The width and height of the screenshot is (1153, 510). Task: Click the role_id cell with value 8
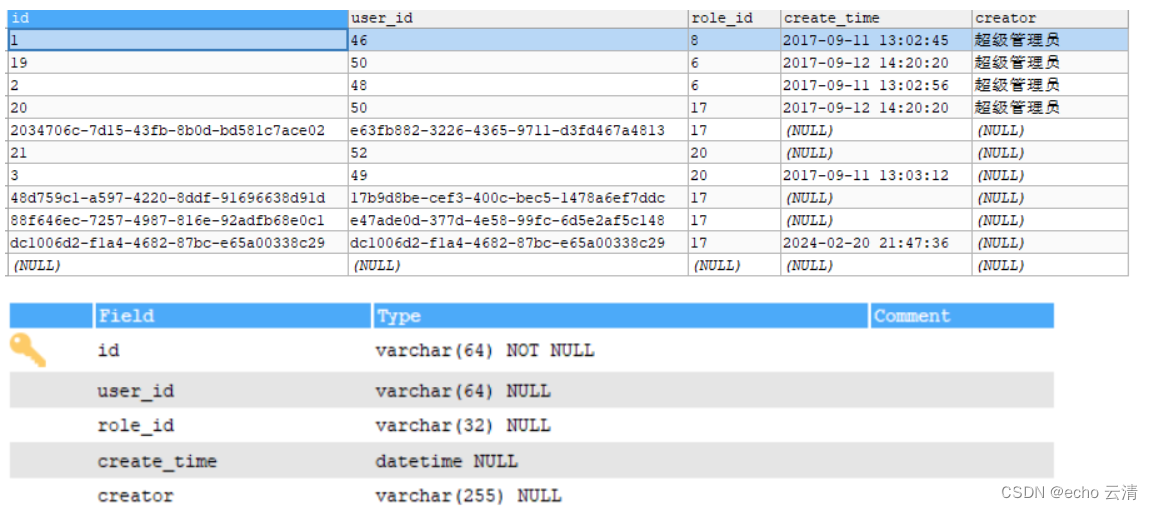point(734,40)
